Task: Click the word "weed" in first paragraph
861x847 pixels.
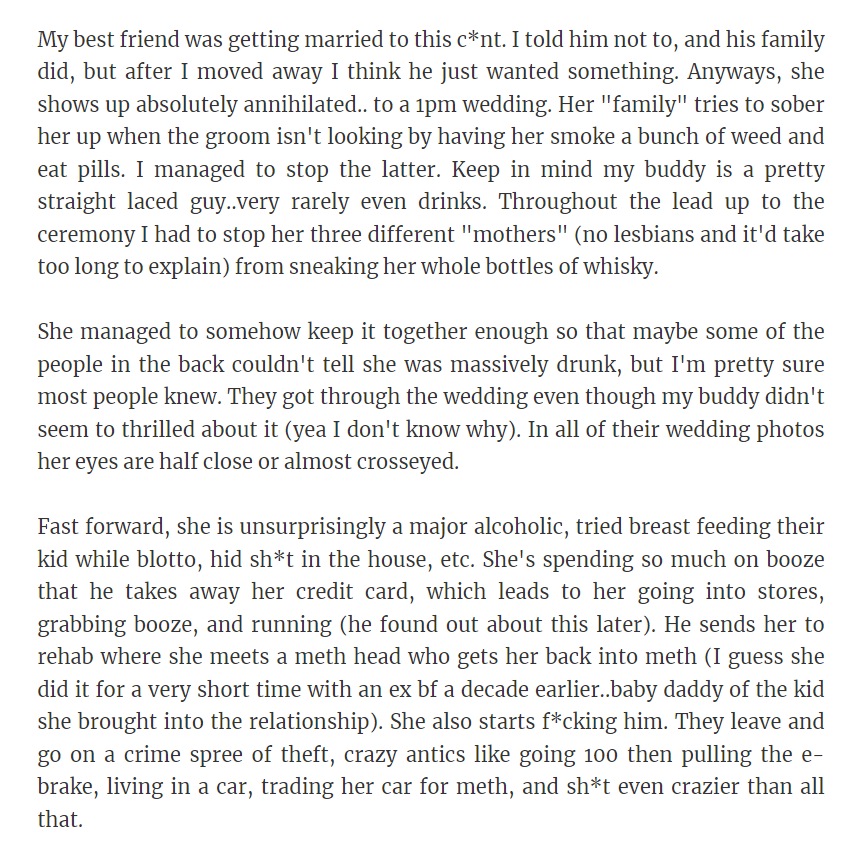Action: [x=763, y=137]
